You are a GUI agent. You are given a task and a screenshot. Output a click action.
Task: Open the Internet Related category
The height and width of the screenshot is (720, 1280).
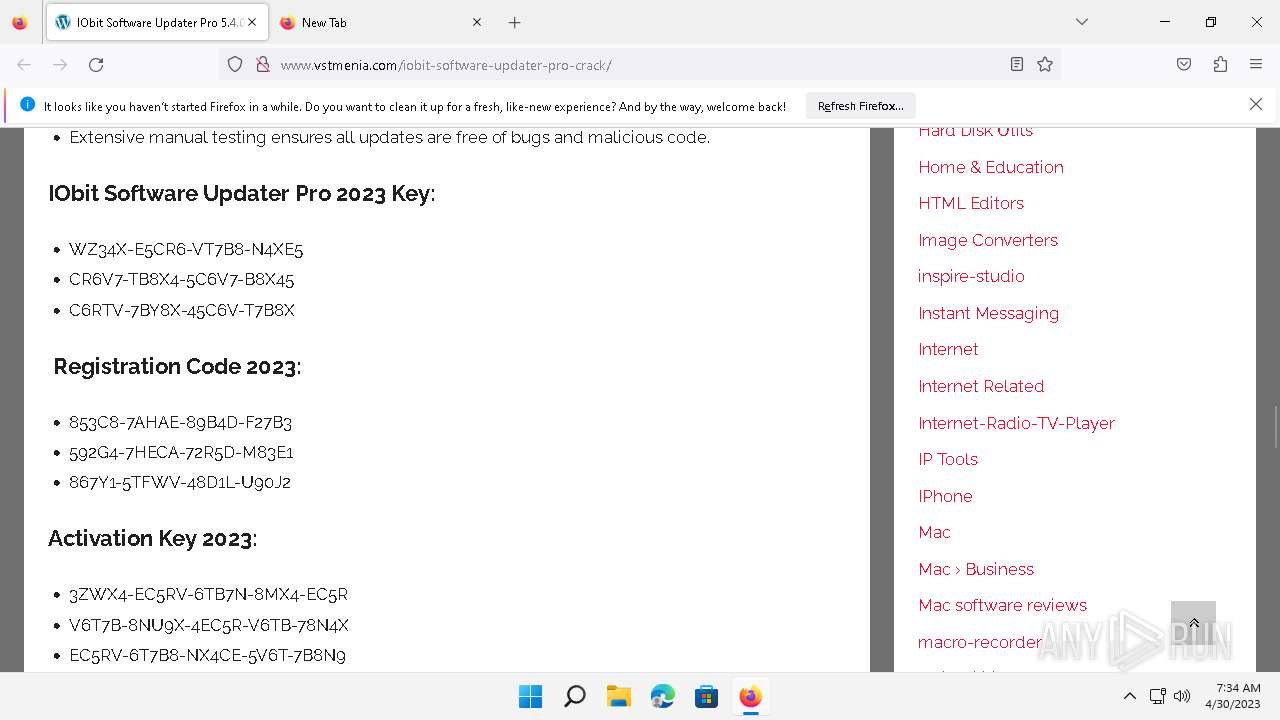(x=981, y=386)
